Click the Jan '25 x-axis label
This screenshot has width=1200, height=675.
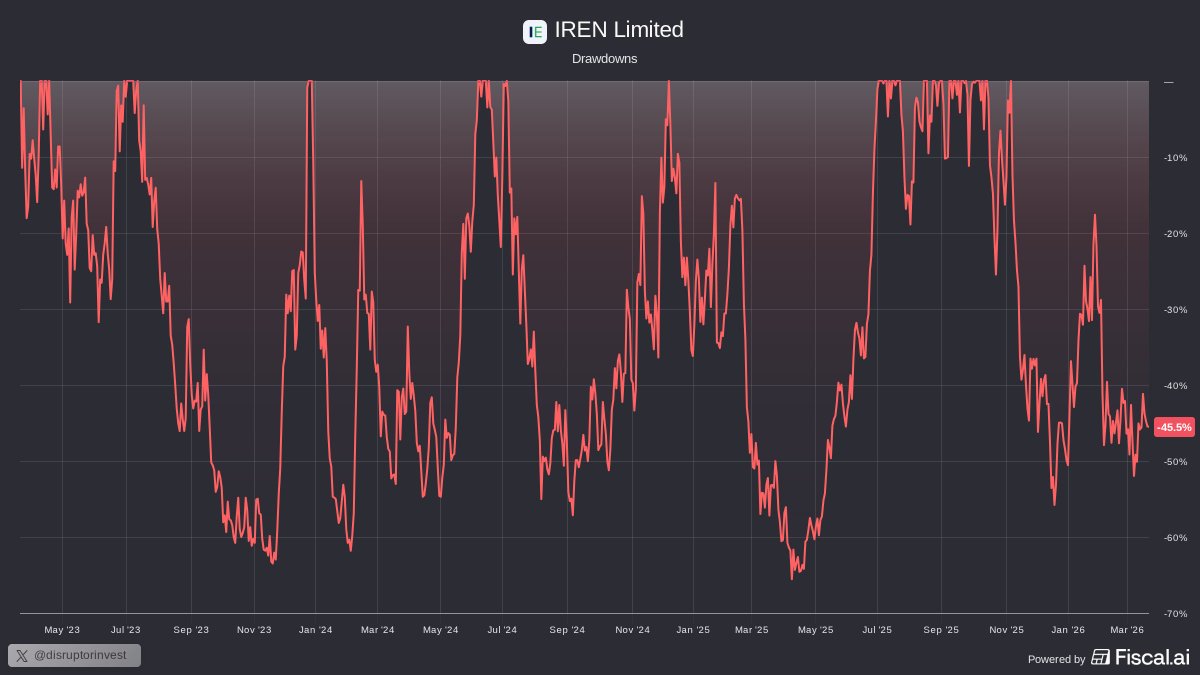(693, 630)
